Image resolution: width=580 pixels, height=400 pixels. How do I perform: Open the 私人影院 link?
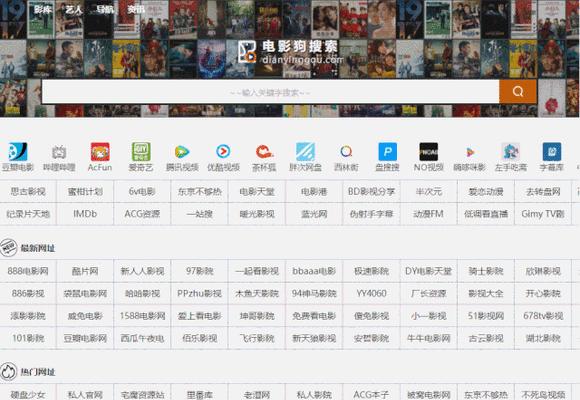point(314,394)
